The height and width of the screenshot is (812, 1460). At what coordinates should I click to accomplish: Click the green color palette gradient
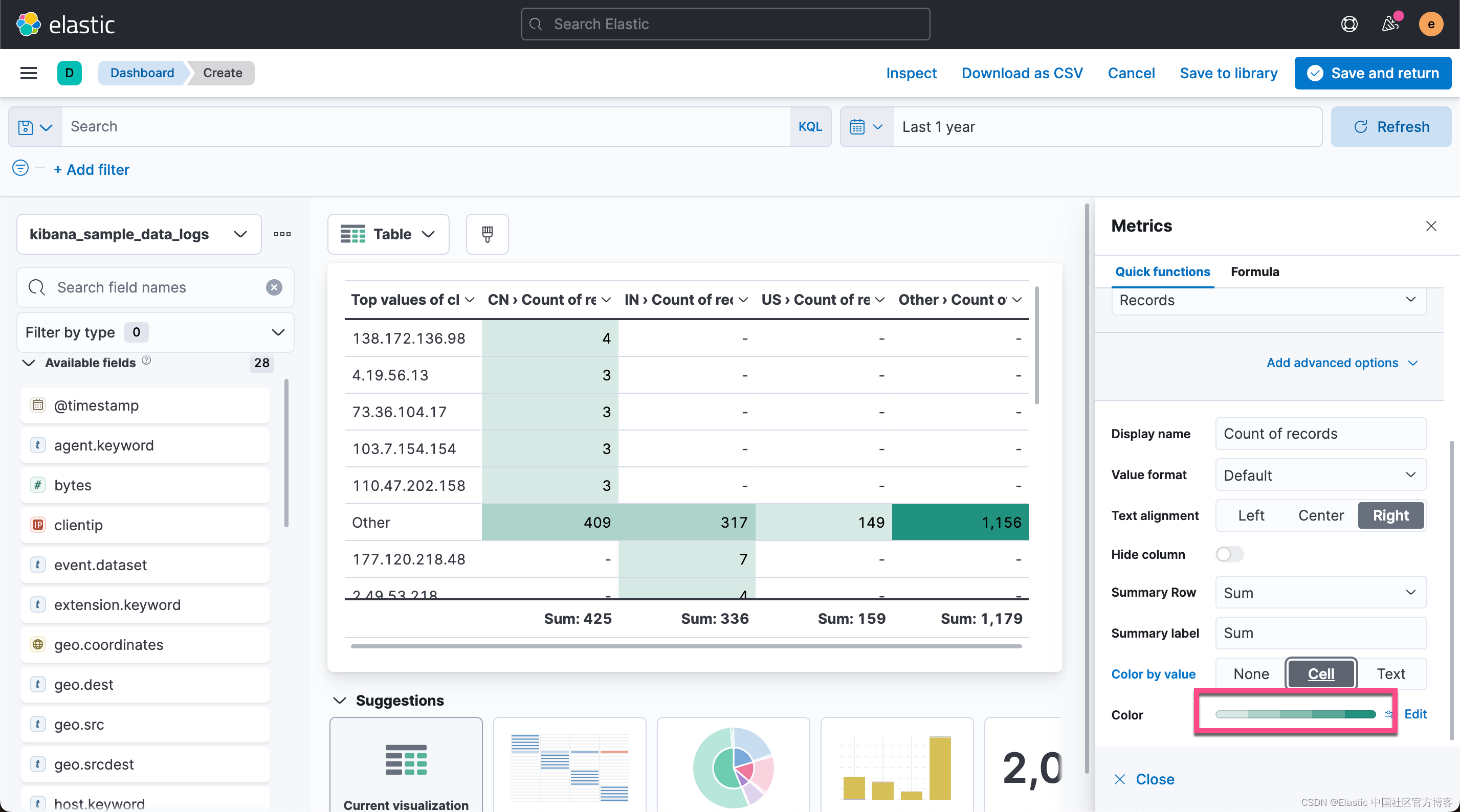[x=1295, y=714]
